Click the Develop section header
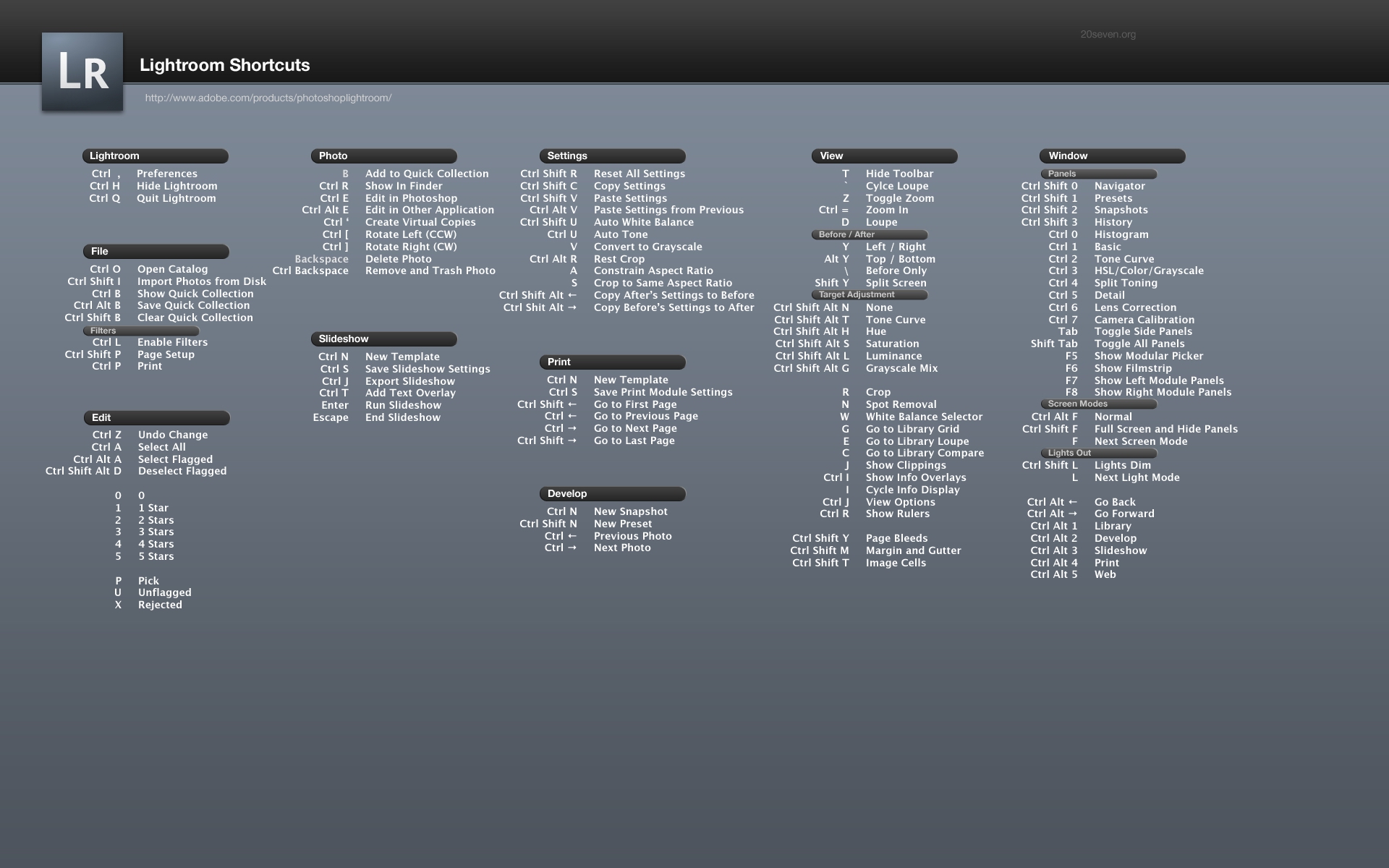The image size is (1389, 868). tap(612, 494)
